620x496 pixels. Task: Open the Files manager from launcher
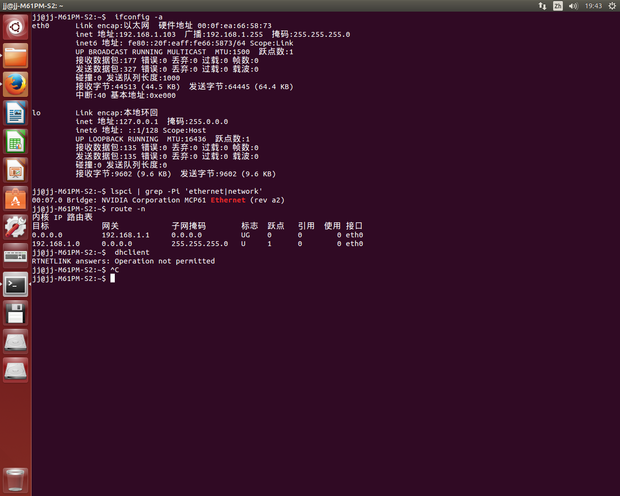click(x=15, y=55)
